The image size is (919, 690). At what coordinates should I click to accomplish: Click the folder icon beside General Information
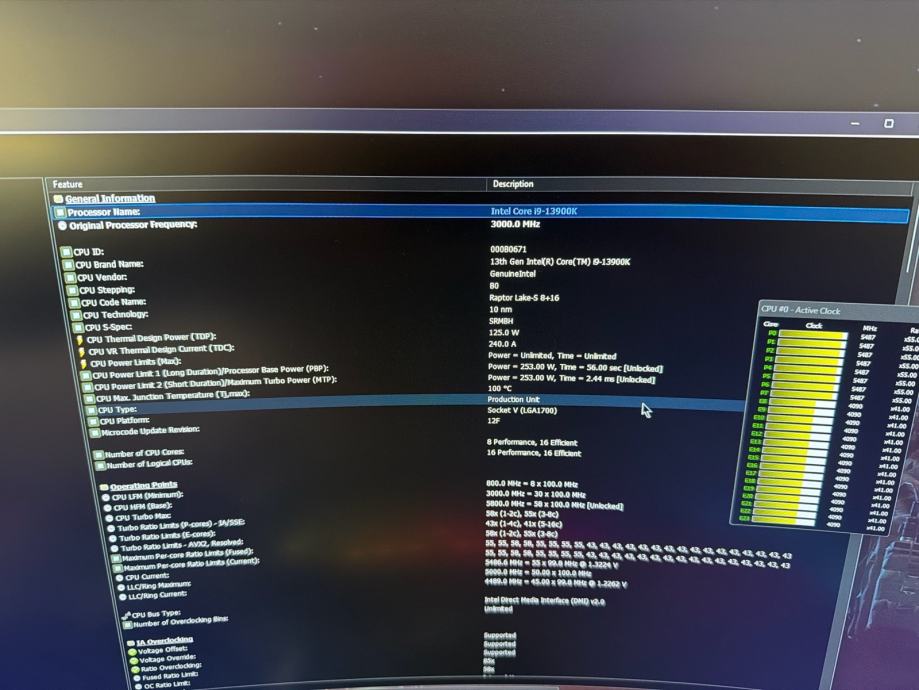pos(58,199)
